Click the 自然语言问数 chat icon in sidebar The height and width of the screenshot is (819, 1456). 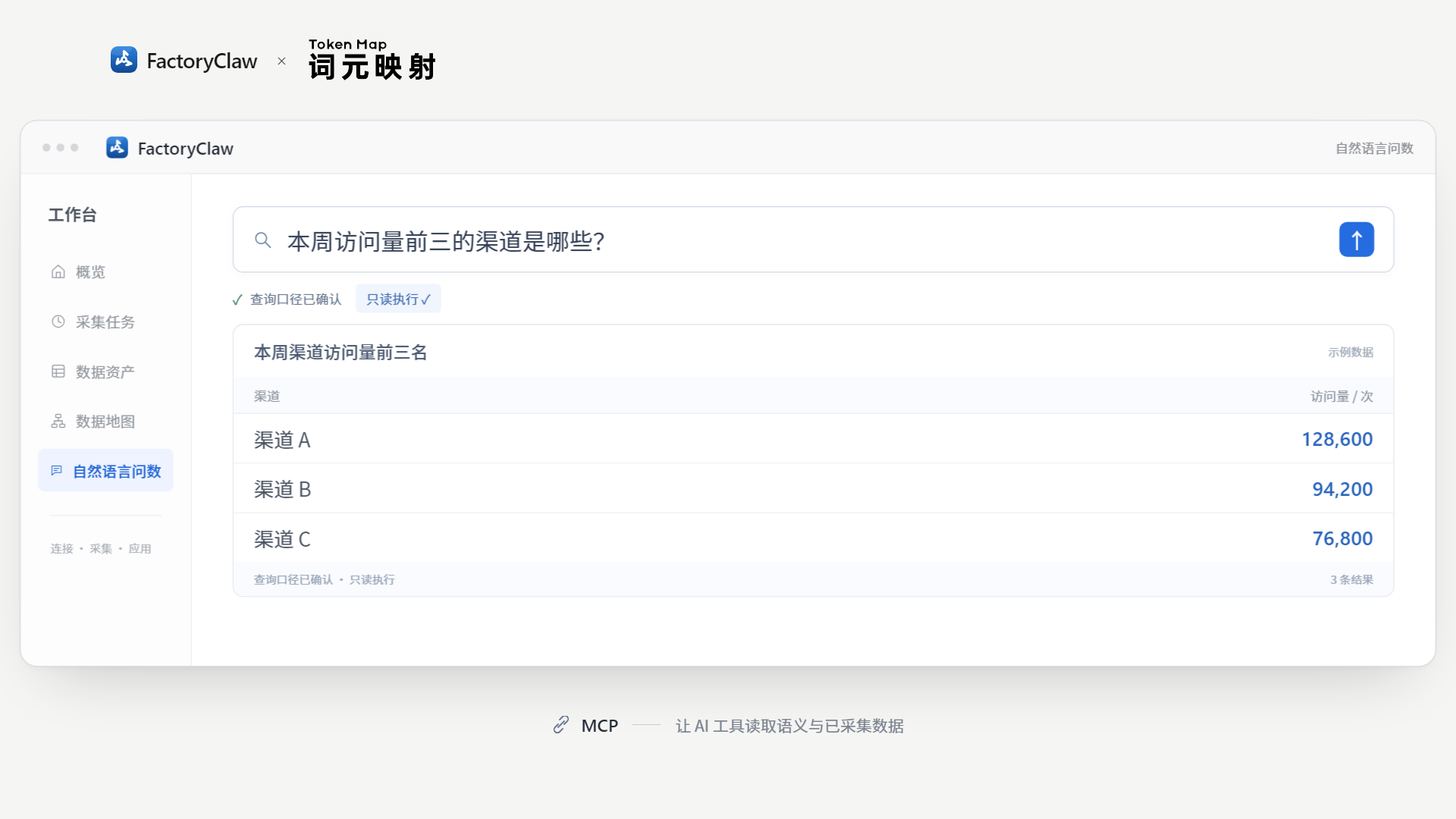click(x=57, y=471)
